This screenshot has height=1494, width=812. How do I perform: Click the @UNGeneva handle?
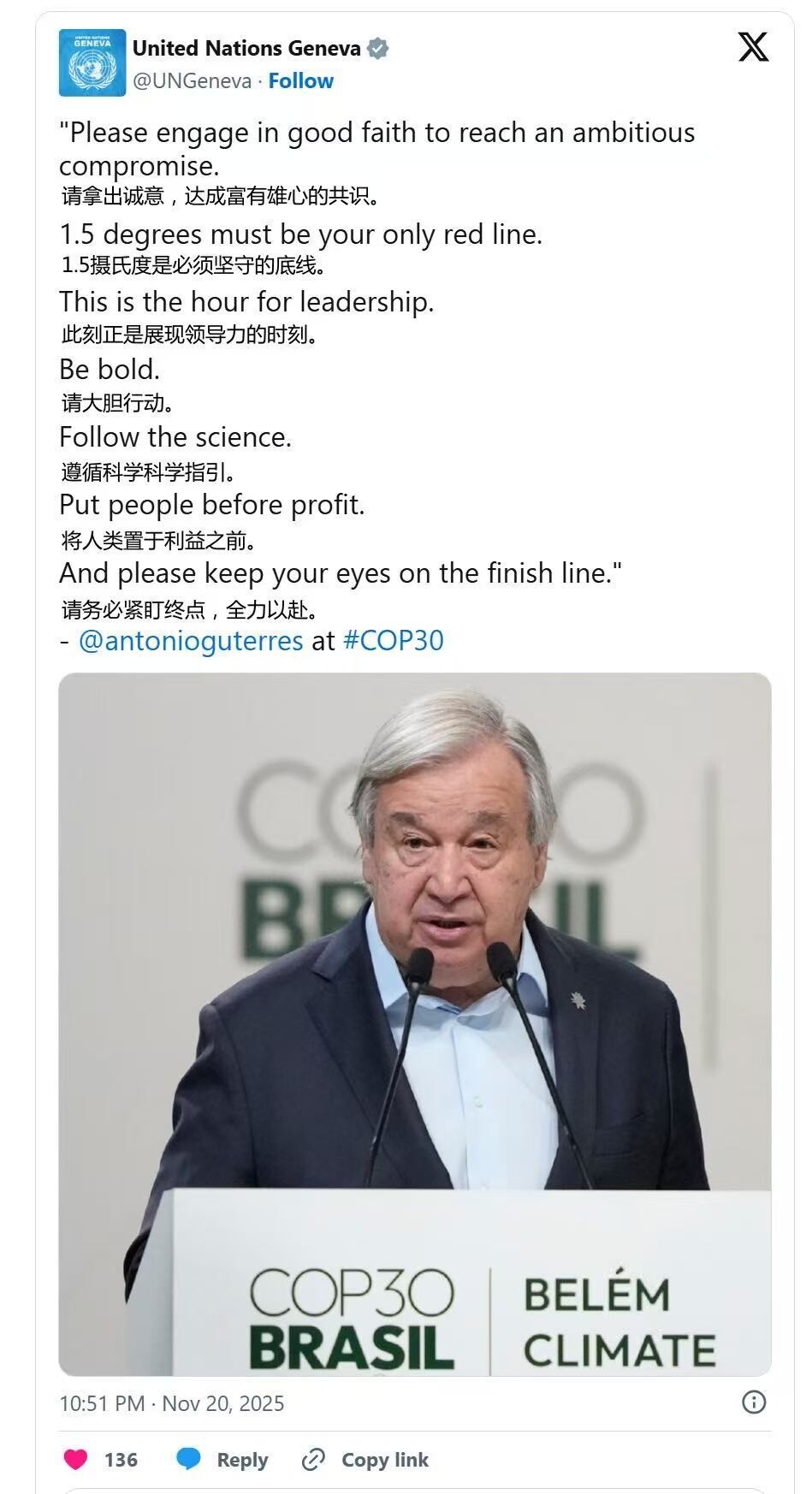point(192,81)
